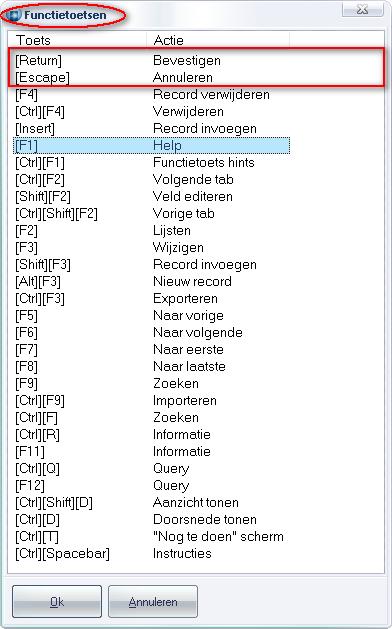Select the [F4] Record verwijderen row

152,95
